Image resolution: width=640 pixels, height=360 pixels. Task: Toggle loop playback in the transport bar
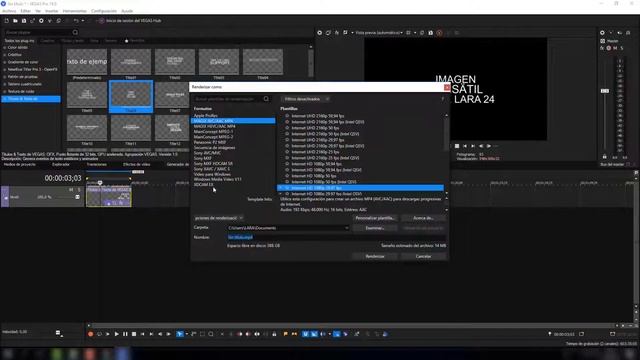pos(99,334)
